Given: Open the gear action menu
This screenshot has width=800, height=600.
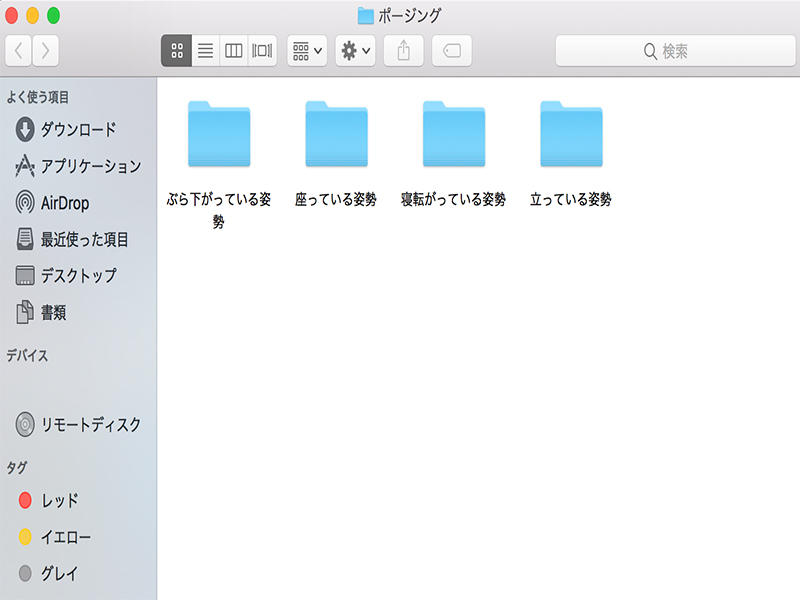Looking at the screenshot, I should point(356,51).
